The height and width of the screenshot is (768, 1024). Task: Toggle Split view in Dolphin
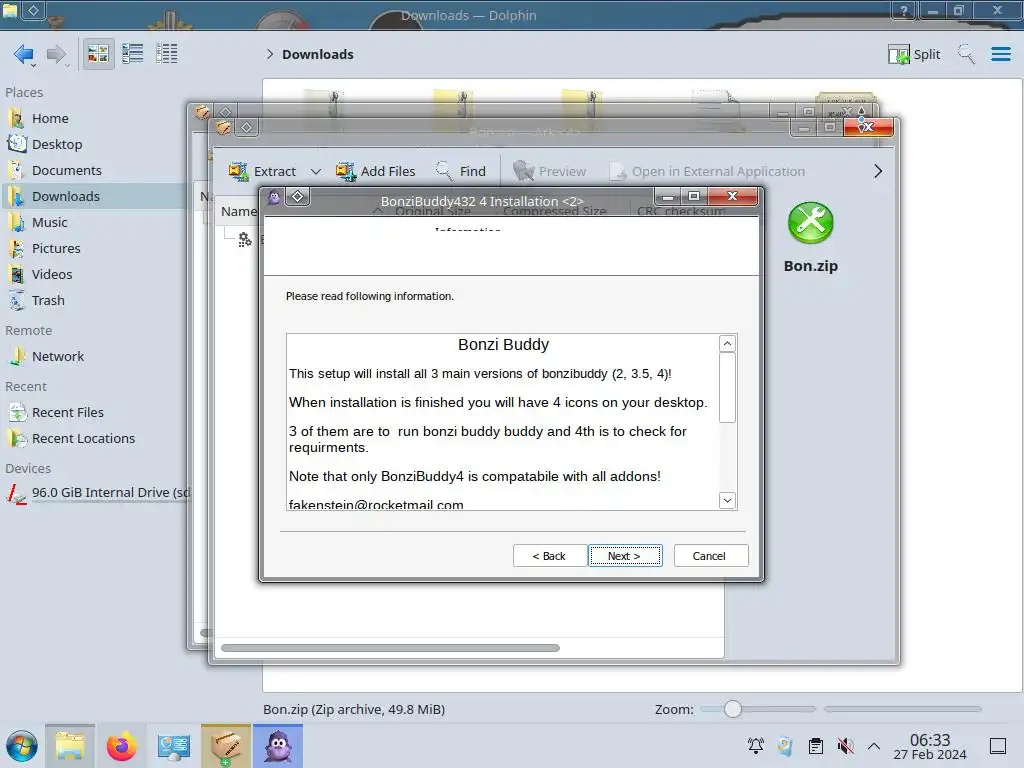(914, 54)
